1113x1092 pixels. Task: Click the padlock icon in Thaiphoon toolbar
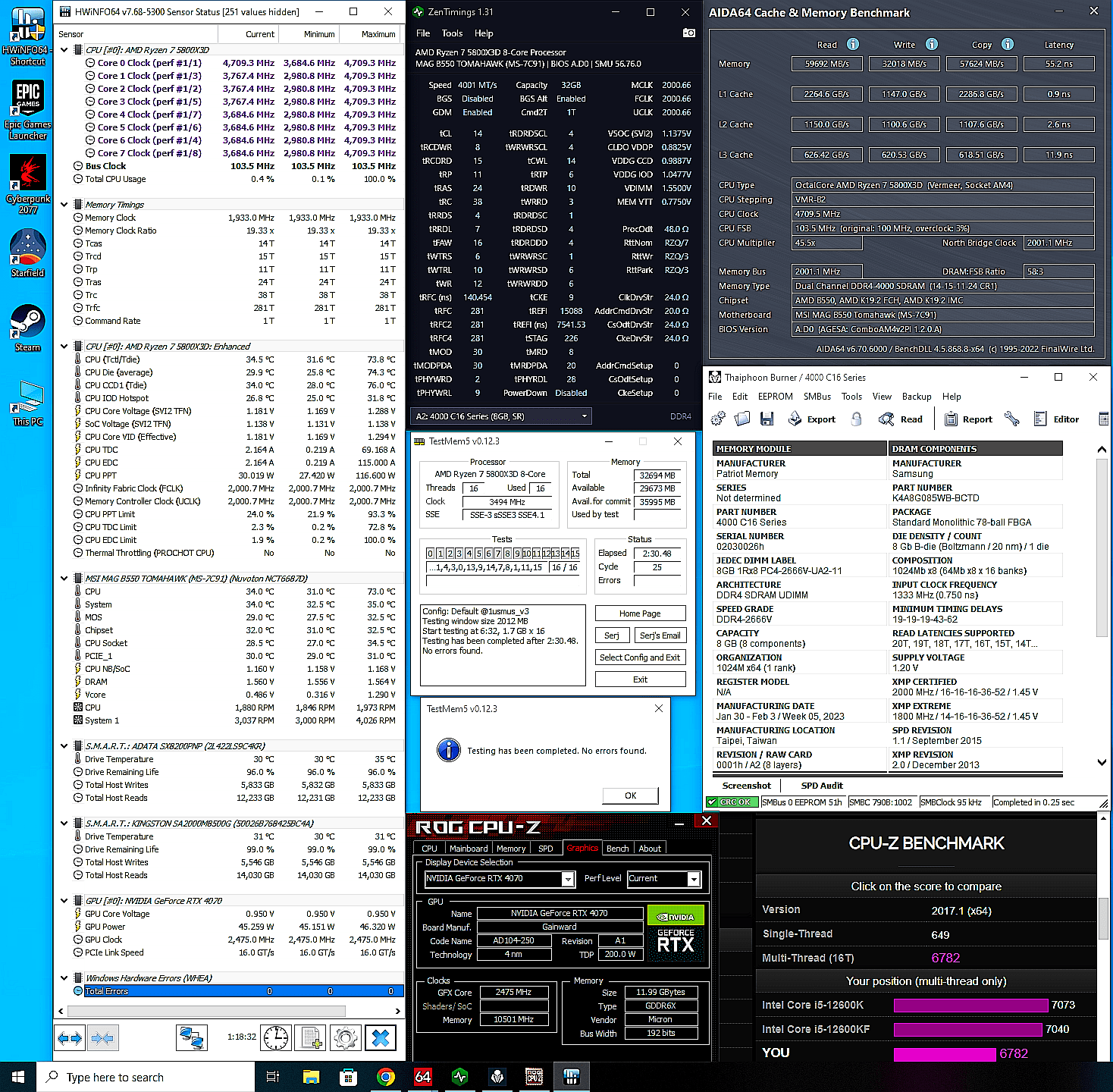pyautogui.click(x=856, y=419)
